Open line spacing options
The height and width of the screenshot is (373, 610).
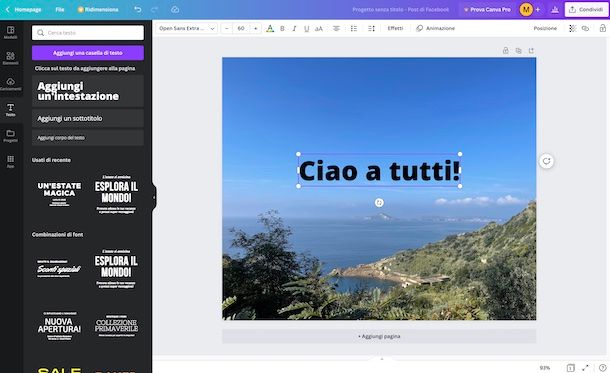coord(371,28)
